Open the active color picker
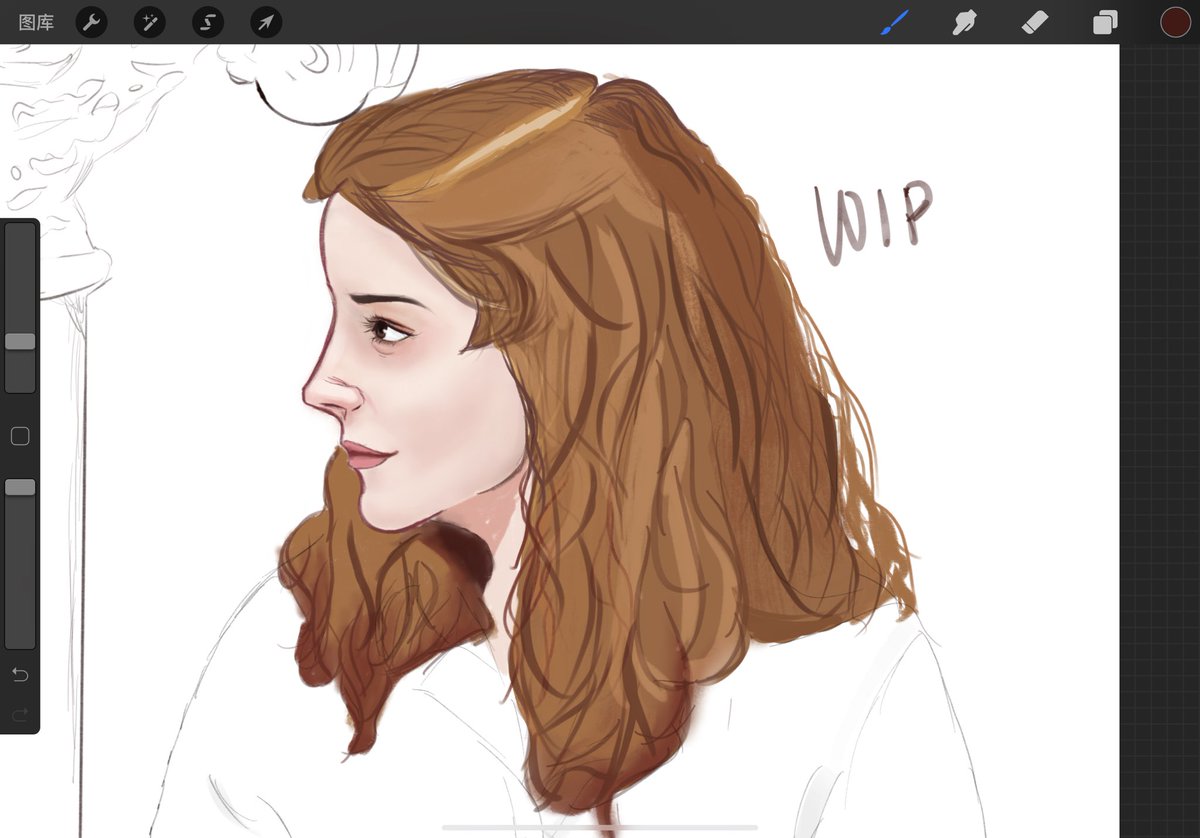The height and width of the screenshot is (838, 1200). tap(1175, 22)
